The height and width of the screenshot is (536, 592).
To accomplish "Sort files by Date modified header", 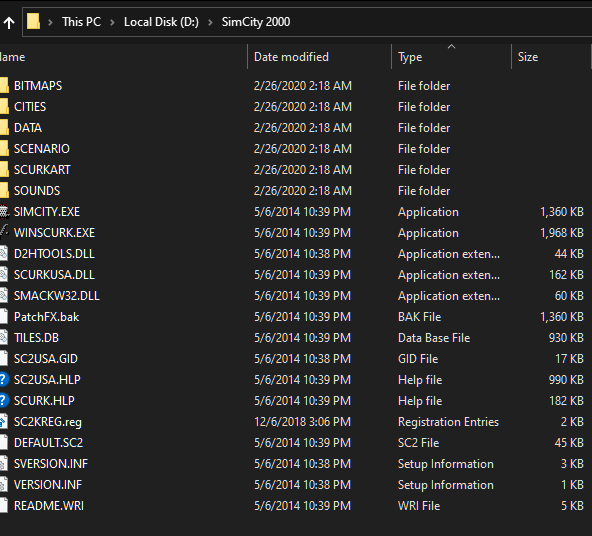I will pyautogui.click(x=320, y=57).
